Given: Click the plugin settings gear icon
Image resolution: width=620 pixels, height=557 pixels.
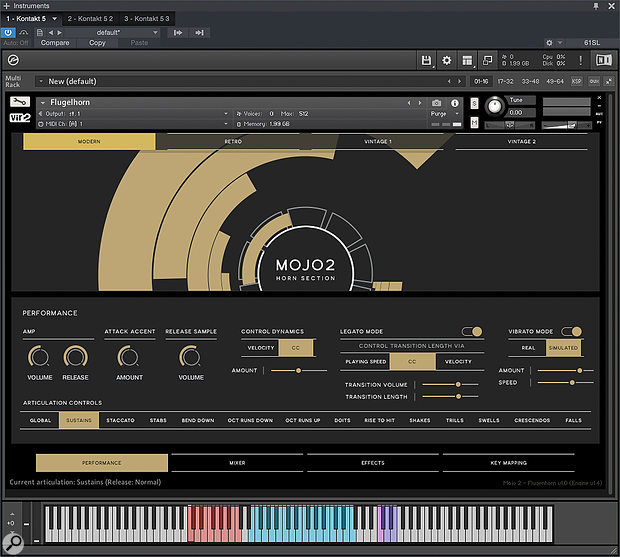Looking at the screenshot, I should click(x=549, y=43).
